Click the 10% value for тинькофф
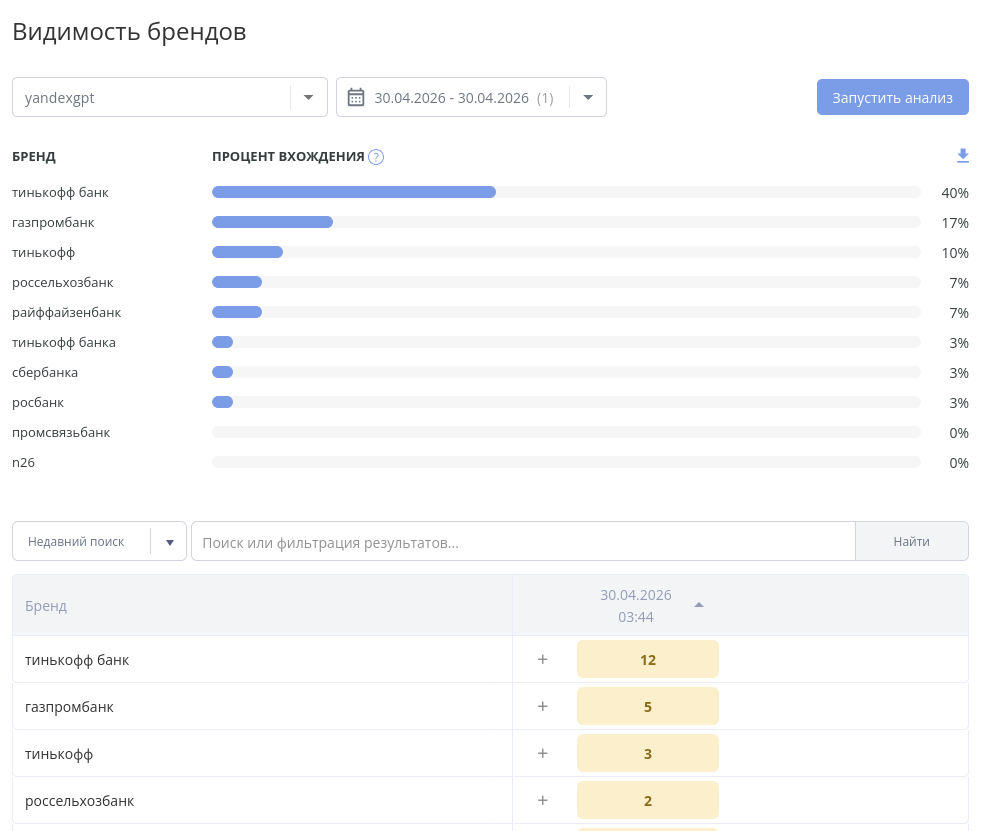Screen dimensions: 983x831 (955, 253)
